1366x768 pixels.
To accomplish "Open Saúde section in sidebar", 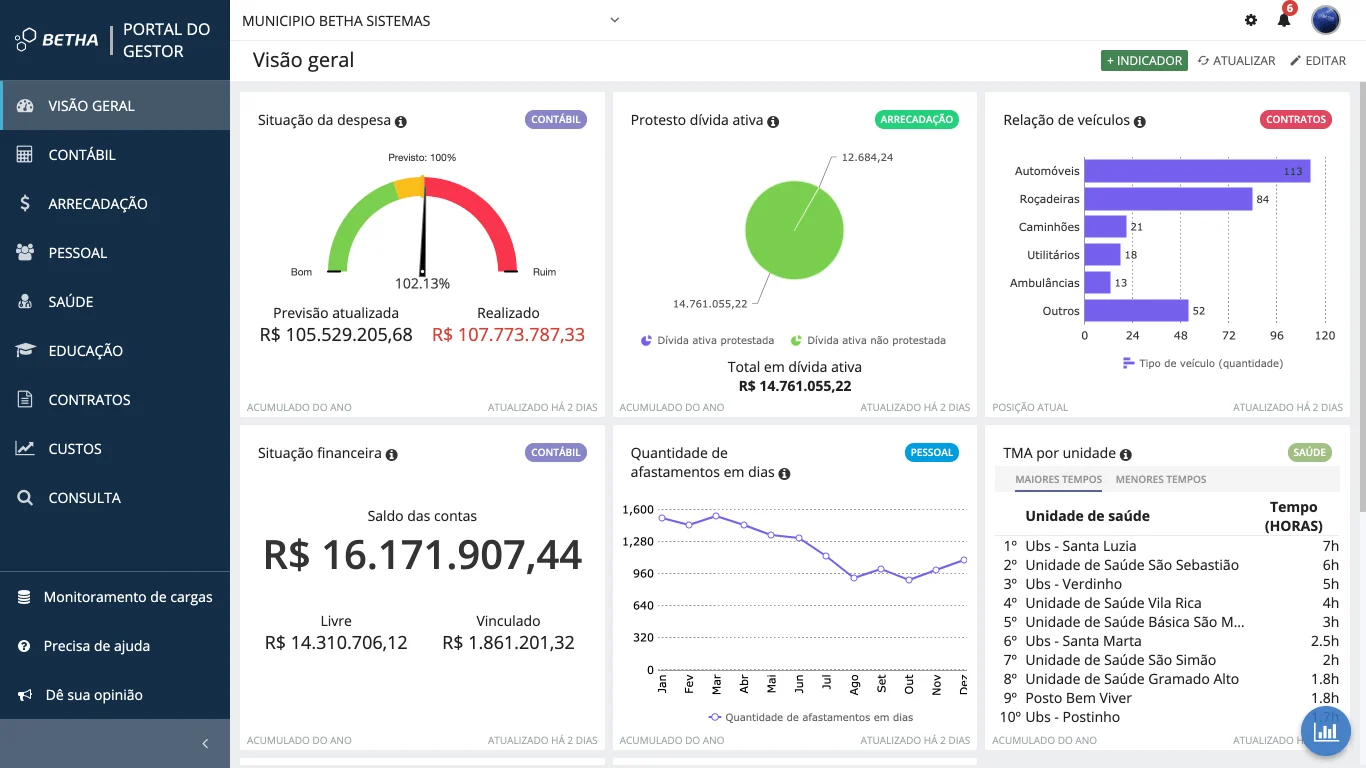I will click(115, 301).
